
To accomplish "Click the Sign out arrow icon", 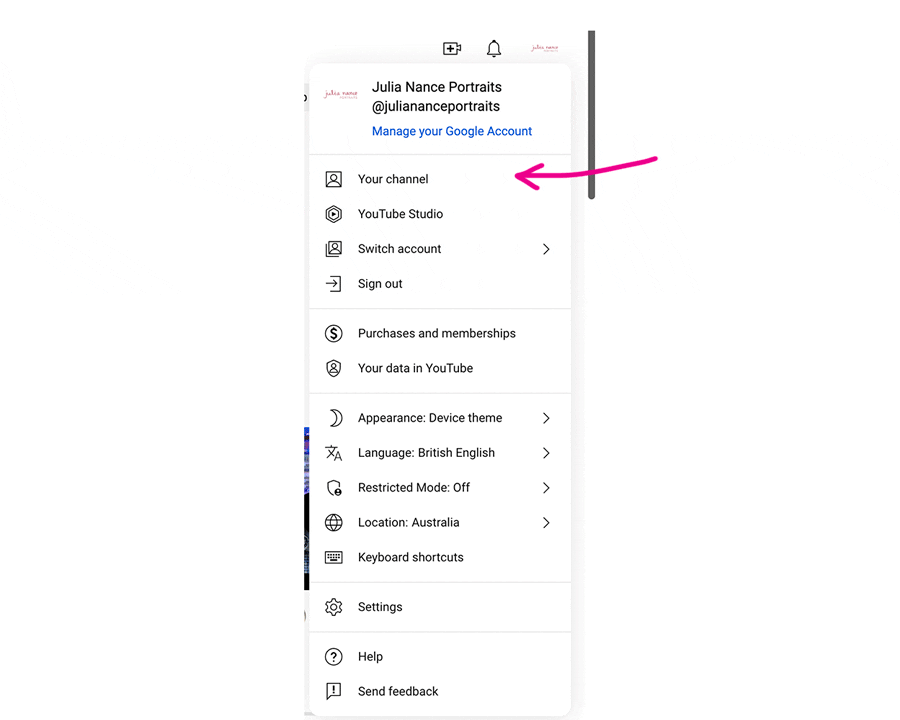I will (x=333, y=284).
